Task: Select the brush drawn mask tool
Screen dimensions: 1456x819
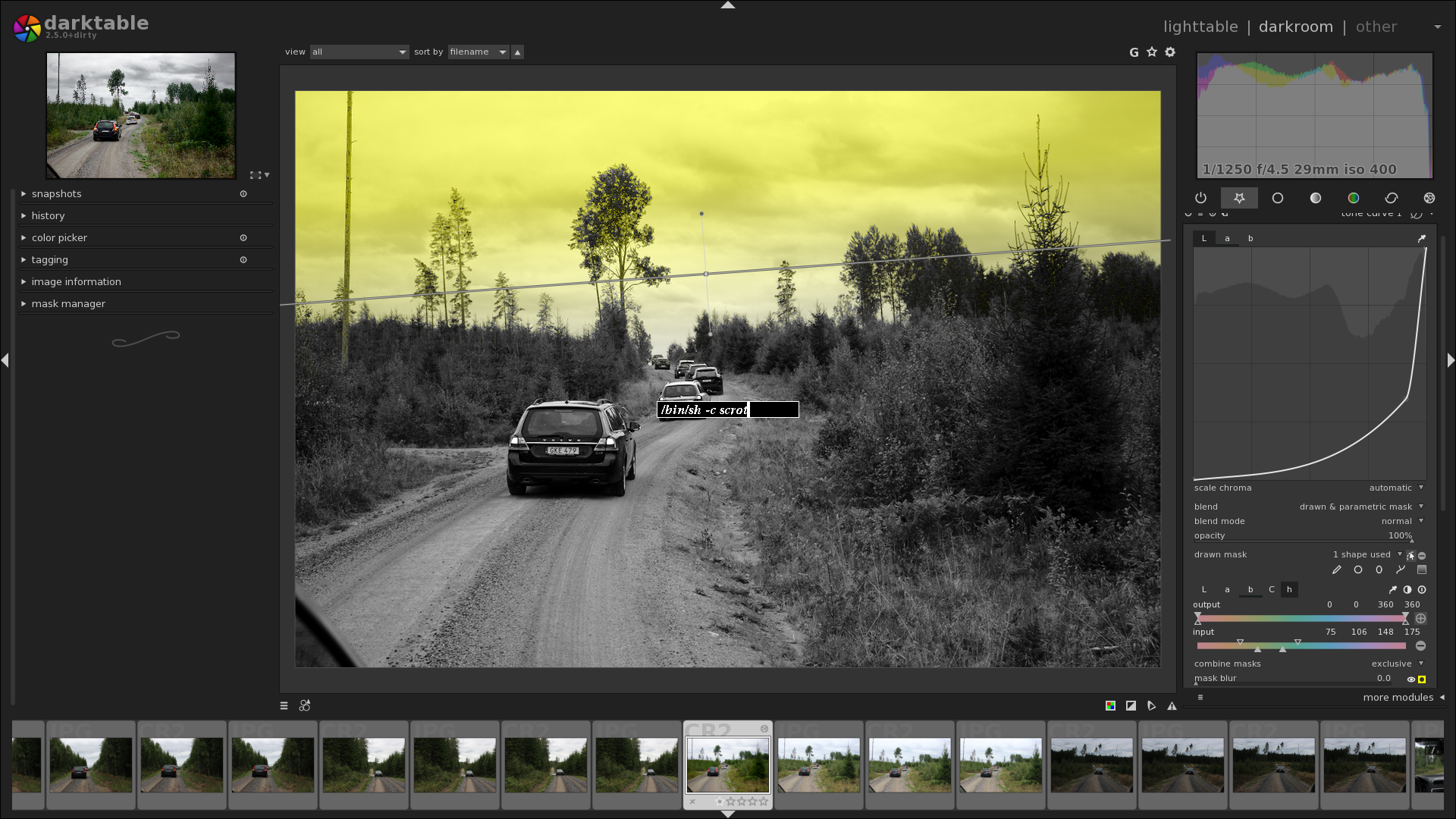Action: click(x=1337, y=570)
